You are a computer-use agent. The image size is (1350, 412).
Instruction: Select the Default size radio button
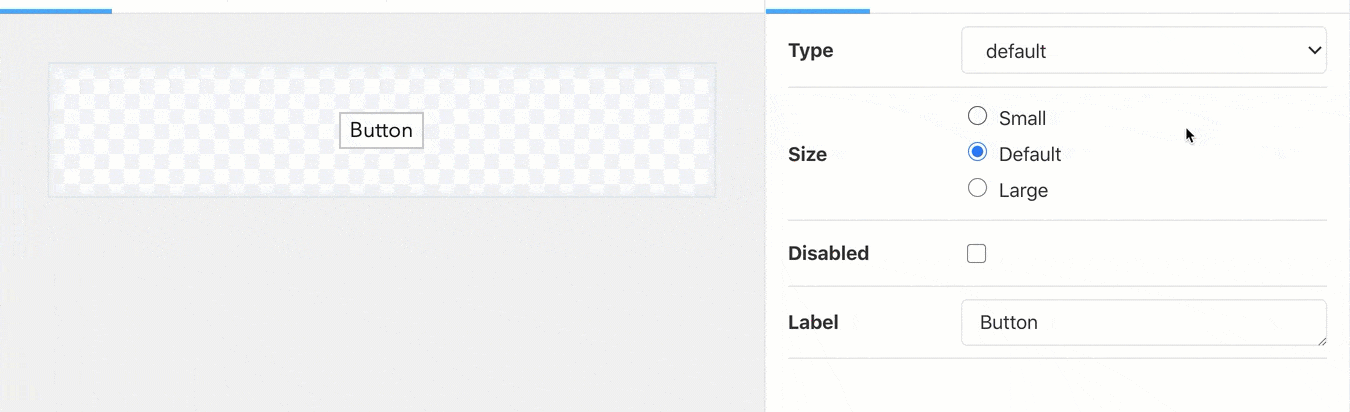click(978, 152)
